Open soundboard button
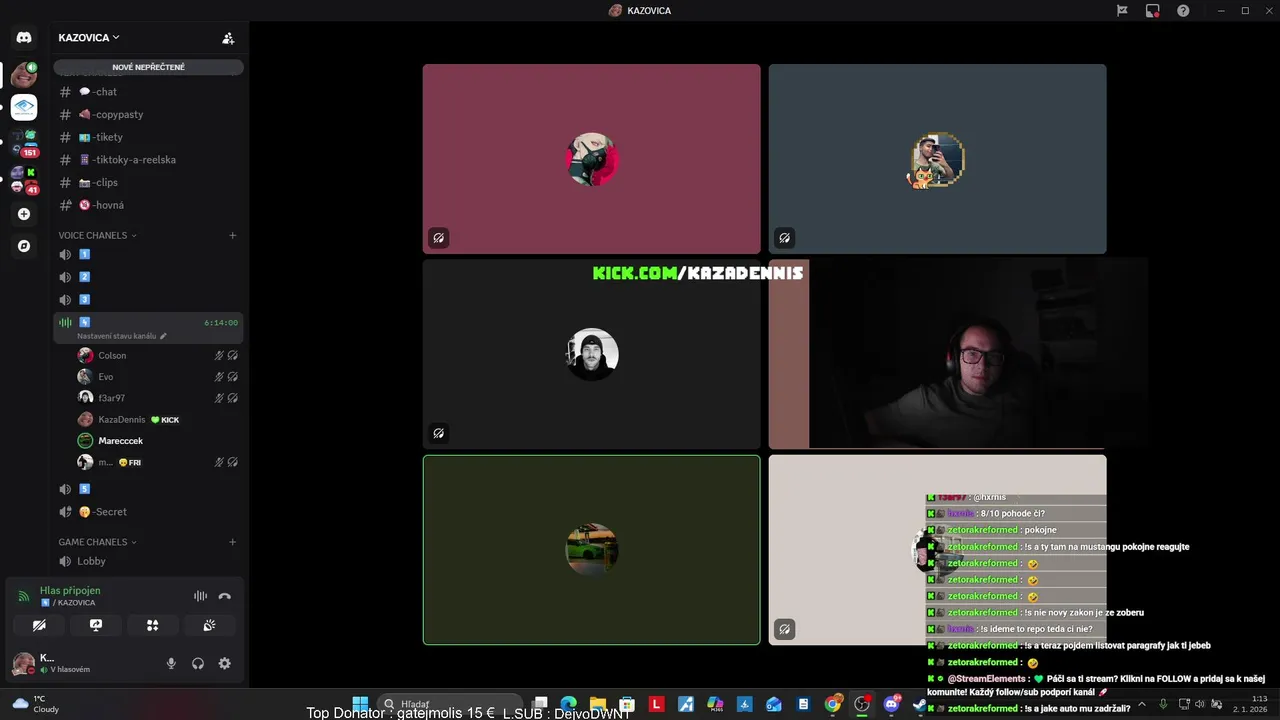1280x720 pixels. 209,625
